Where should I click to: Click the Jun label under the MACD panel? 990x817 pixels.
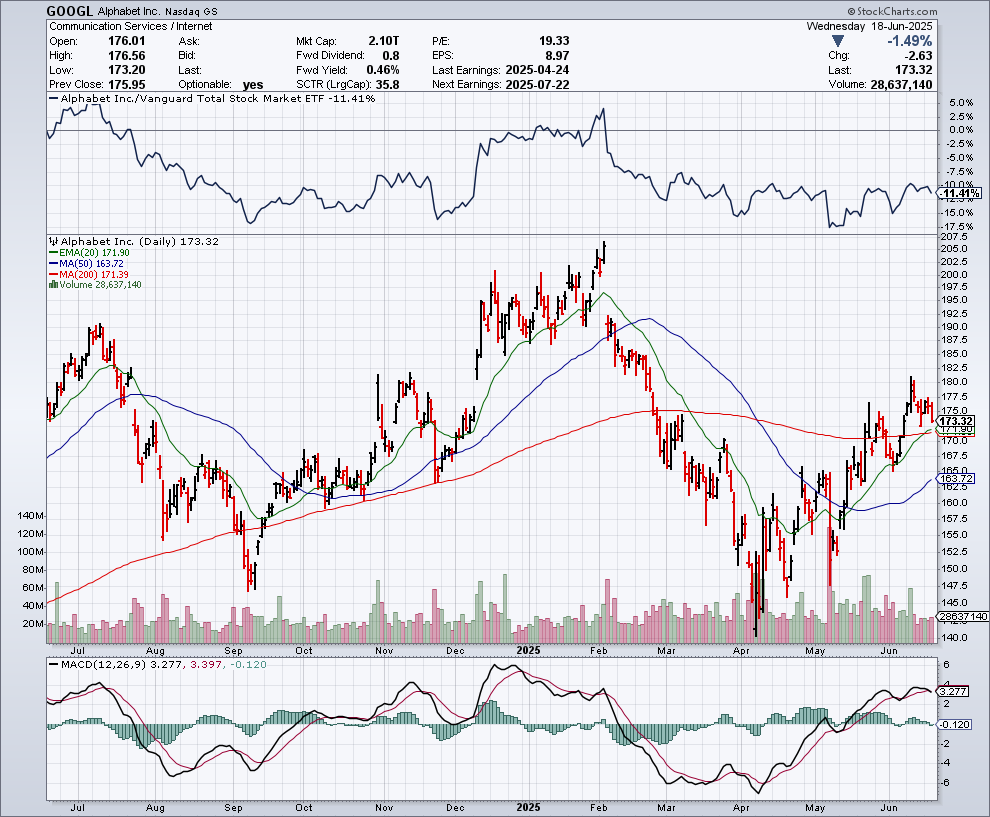(x=889, y=808)
